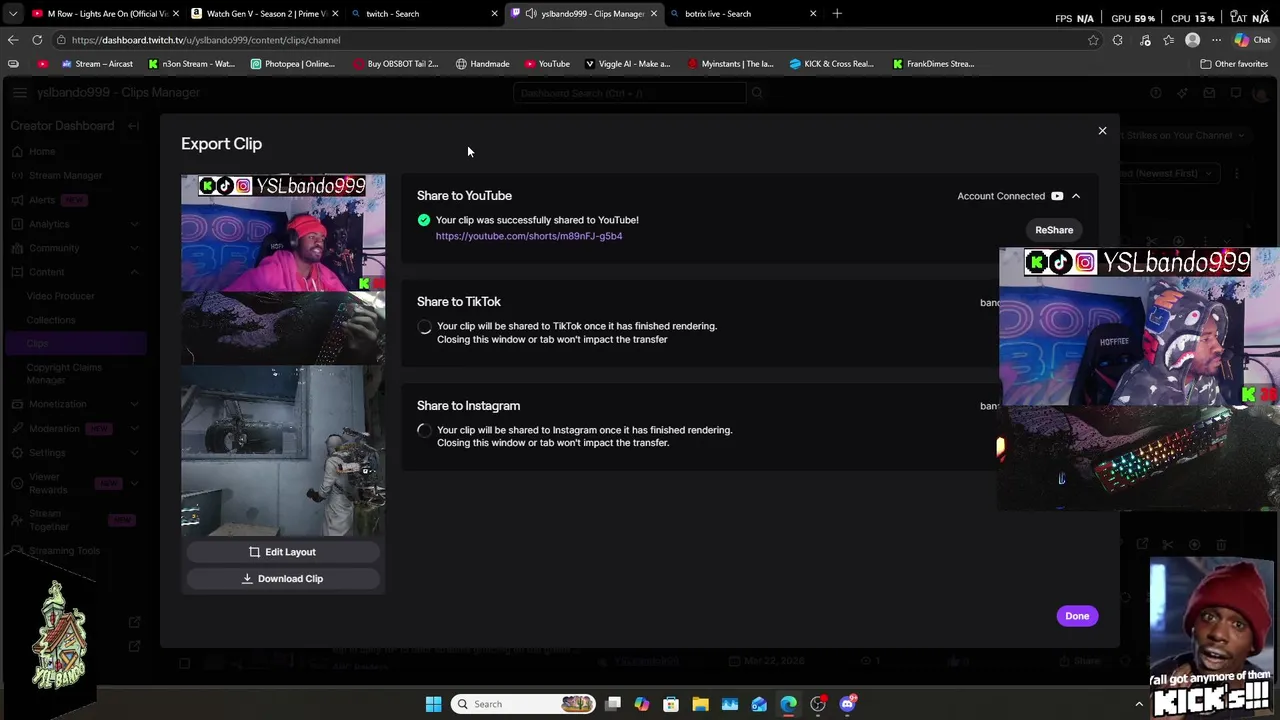This screenshot has height=720, width=1280.
Task: Click the taskbar Search box
Action: [523, 704]
